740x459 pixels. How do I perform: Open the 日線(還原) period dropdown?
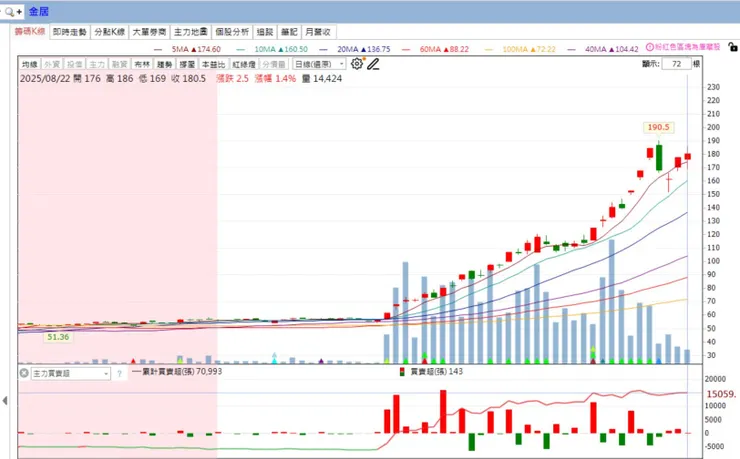point(320,64)
